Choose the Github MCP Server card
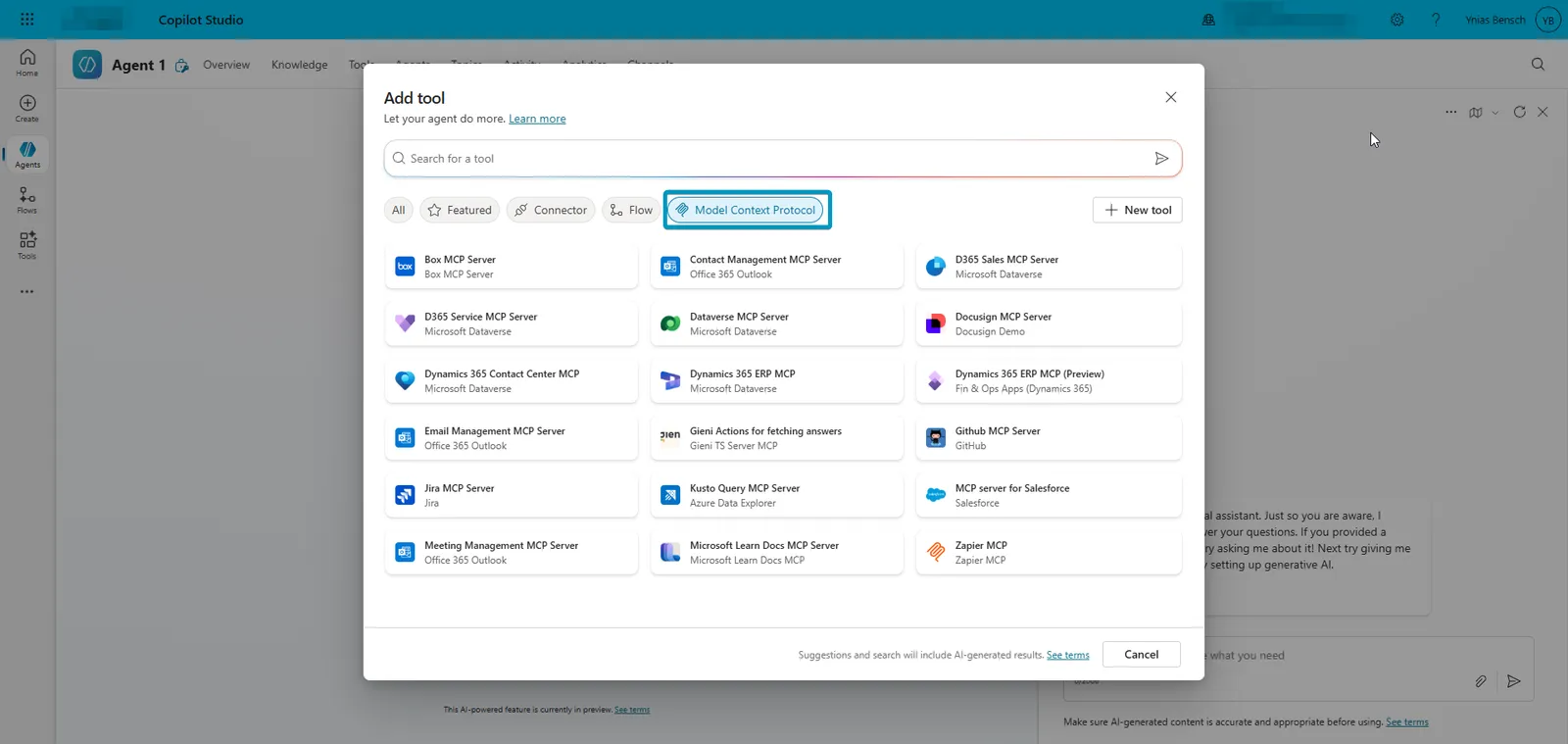 tap(1049, 438)
